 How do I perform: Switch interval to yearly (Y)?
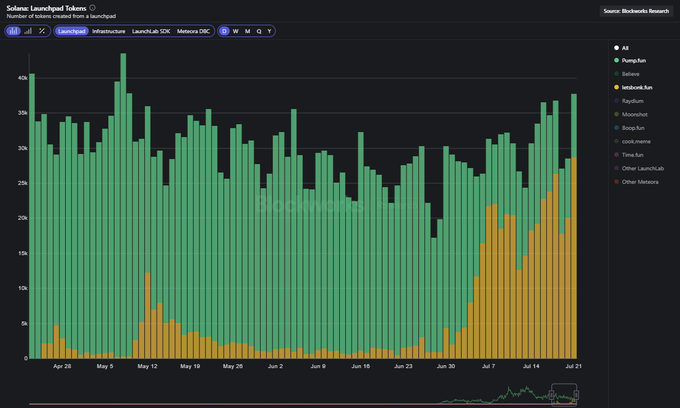click(x=269, y=31)
